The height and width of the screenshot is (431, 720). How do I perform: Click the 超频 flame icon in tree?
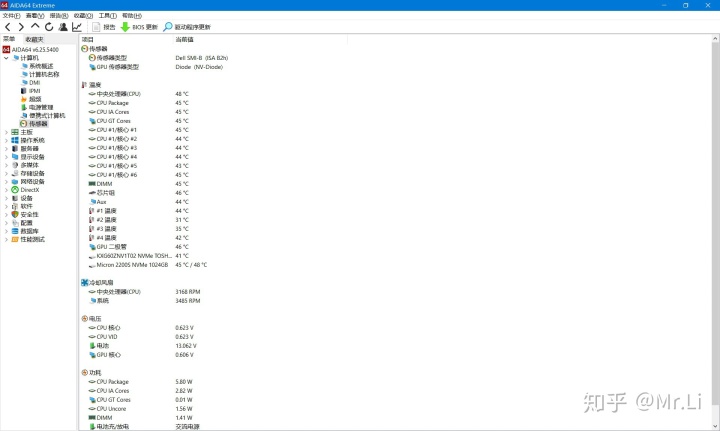24,99
